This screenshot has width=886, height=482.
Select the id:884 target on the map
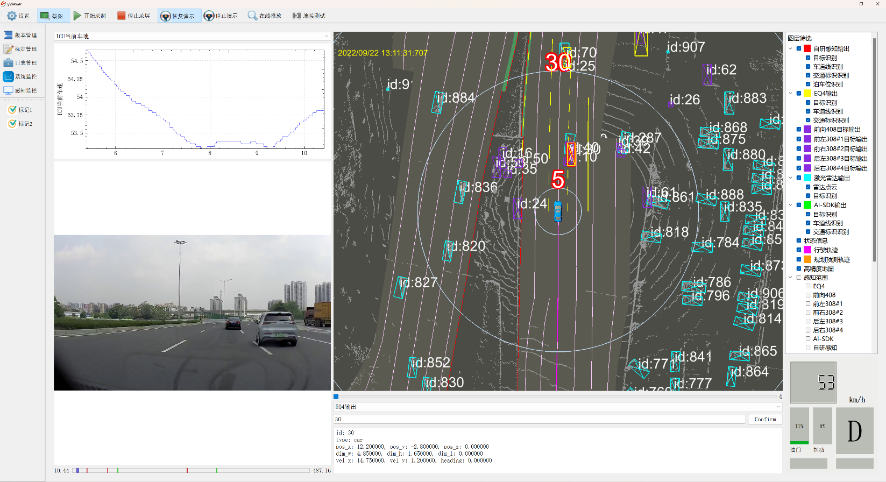tap(438, 102)
